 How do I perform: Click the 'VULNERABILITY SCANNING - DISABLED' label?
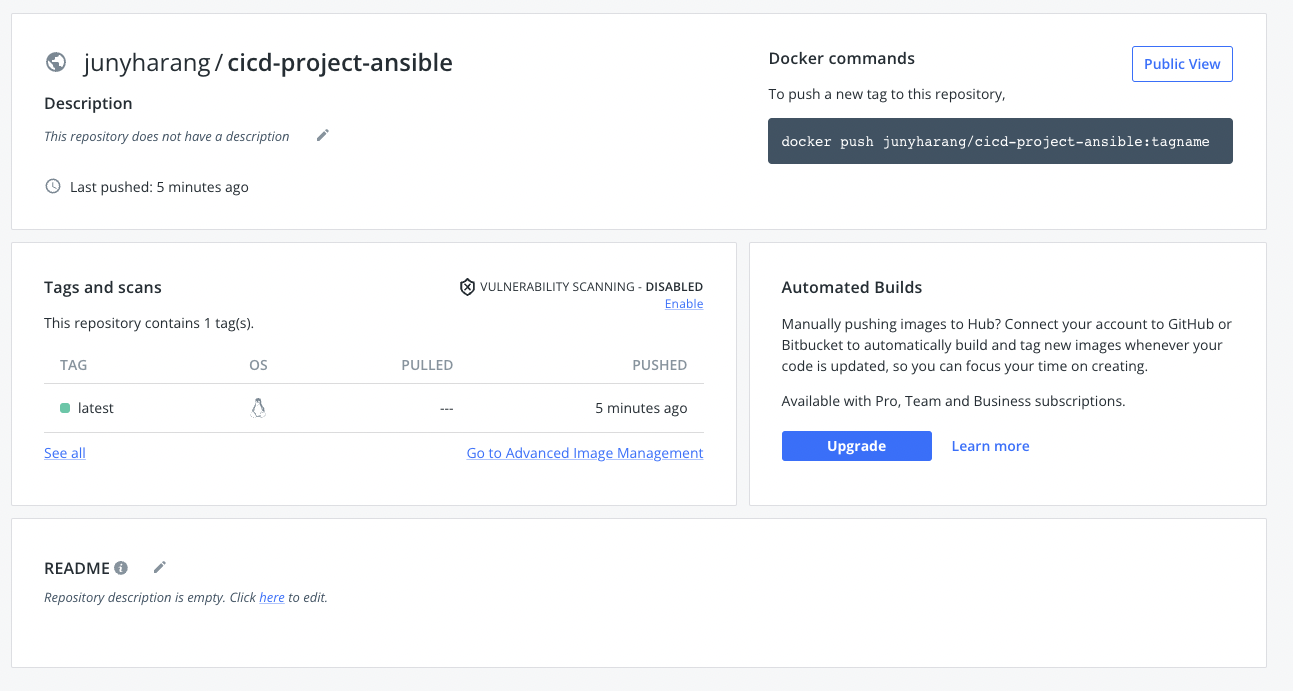tap(591, 287)
